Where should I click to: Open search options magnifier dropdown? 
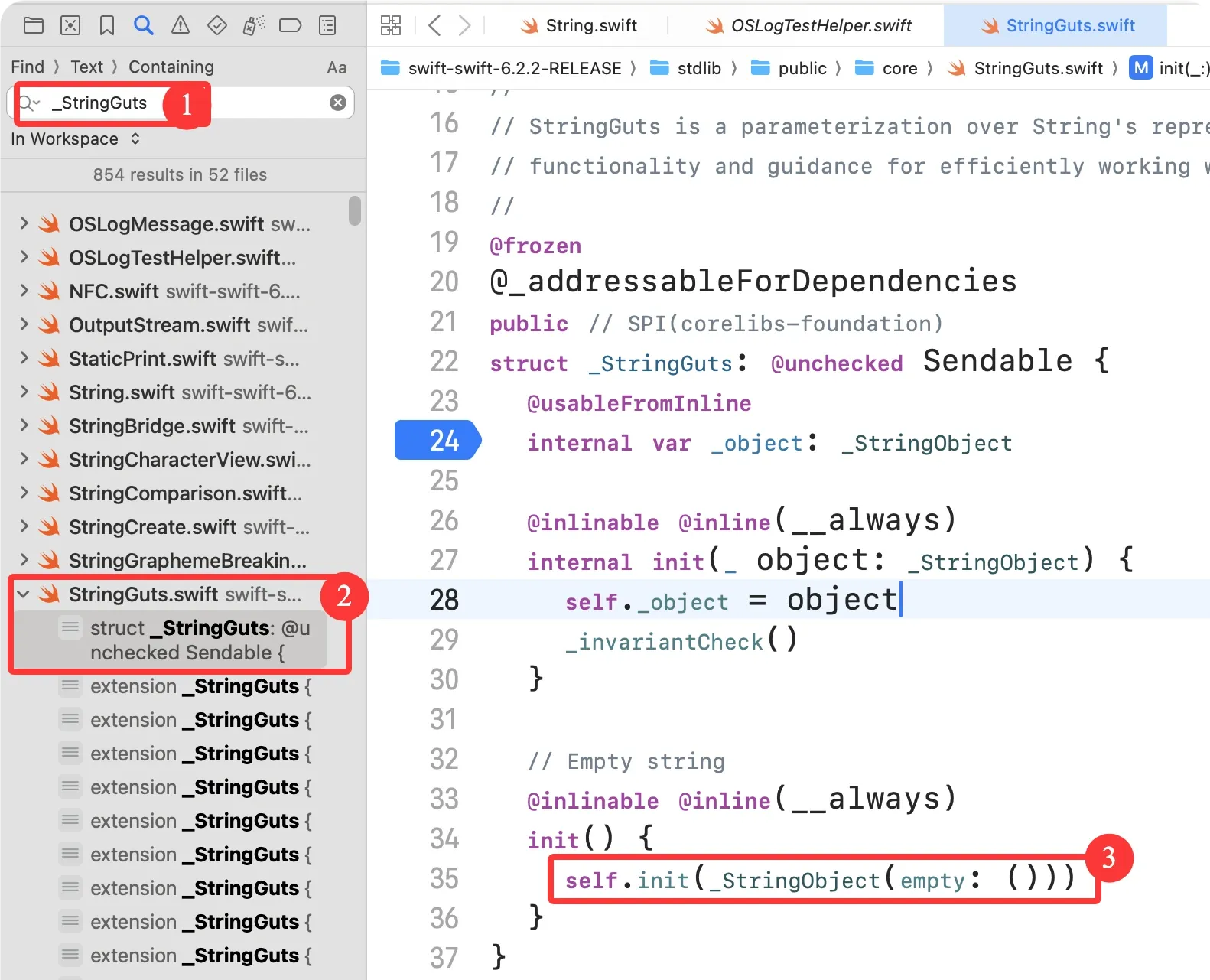click(29, 103)
